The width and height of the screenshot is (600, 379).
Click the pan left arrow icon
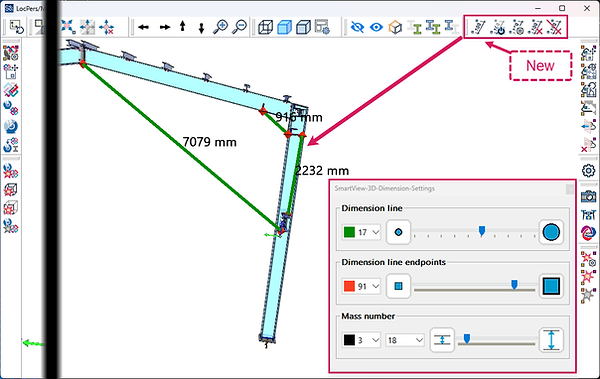point(143,27)
